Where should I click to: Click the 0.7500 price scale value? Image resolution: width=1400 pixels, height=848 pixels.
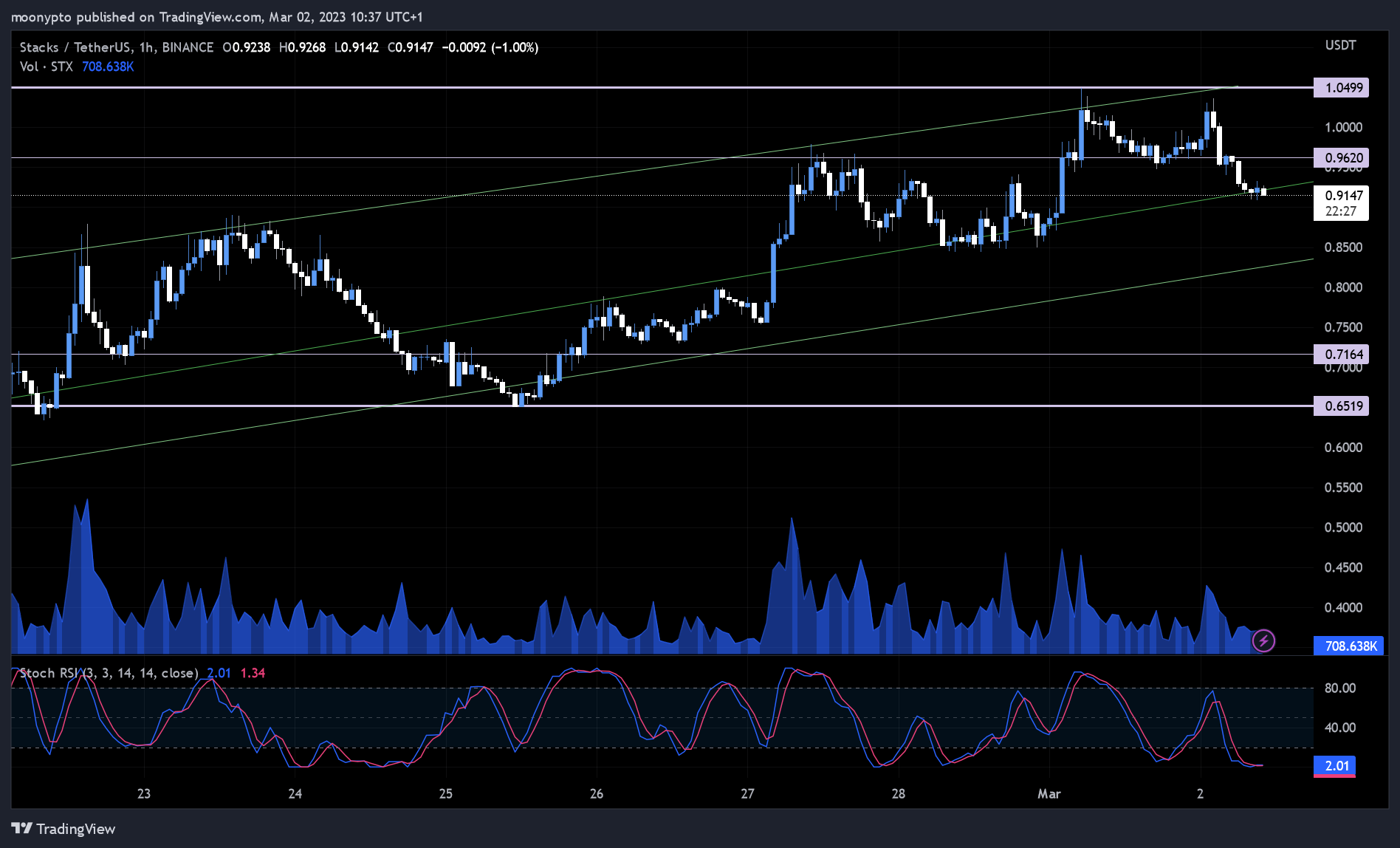pyautogui.click(x=1343, y=327)
